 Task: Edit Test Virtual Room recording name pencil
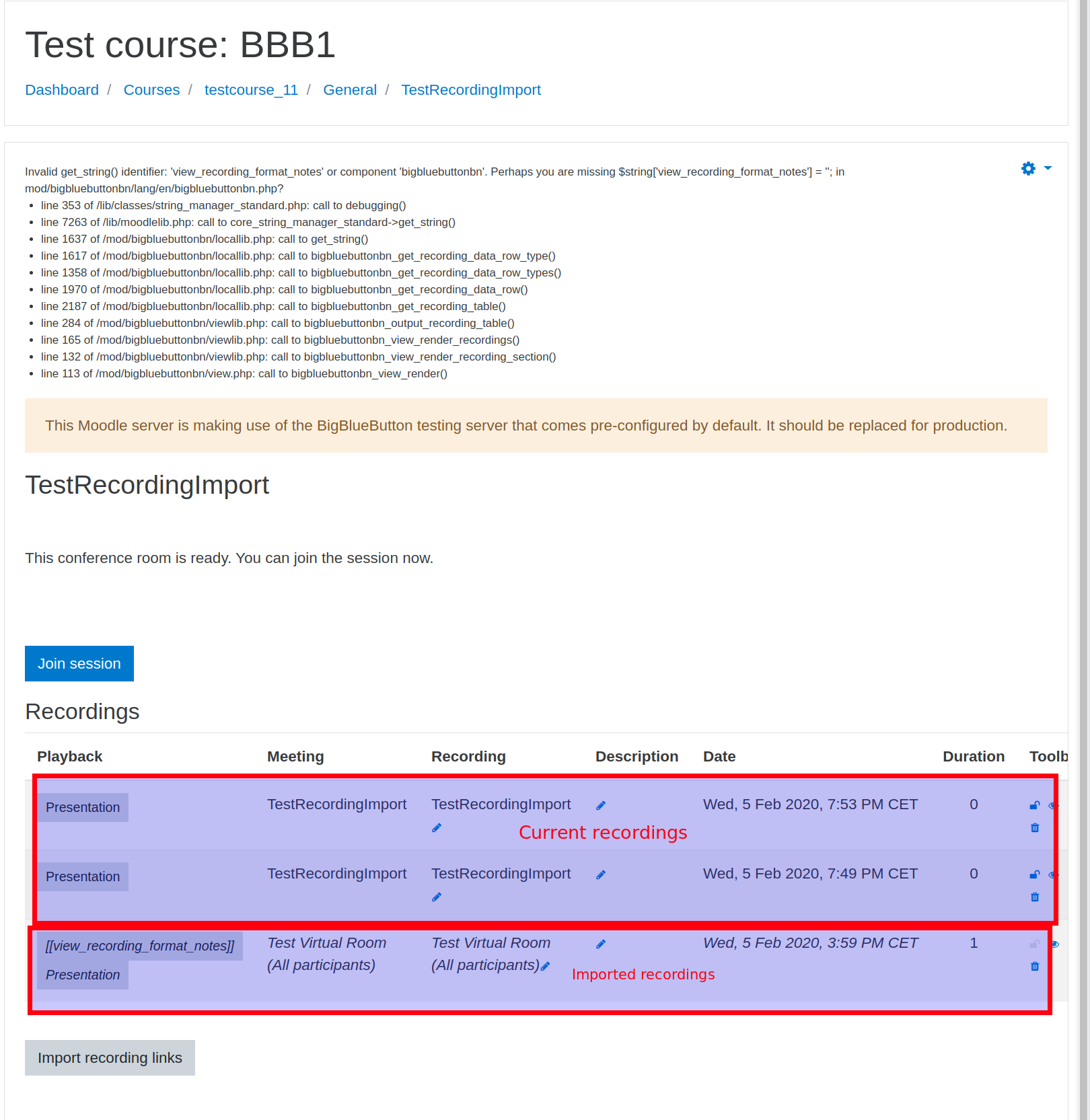point(545,966)
